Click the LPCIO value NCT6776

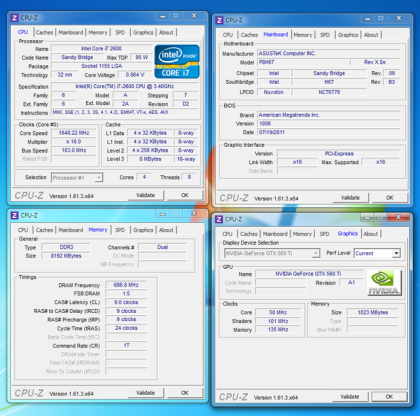329,92
